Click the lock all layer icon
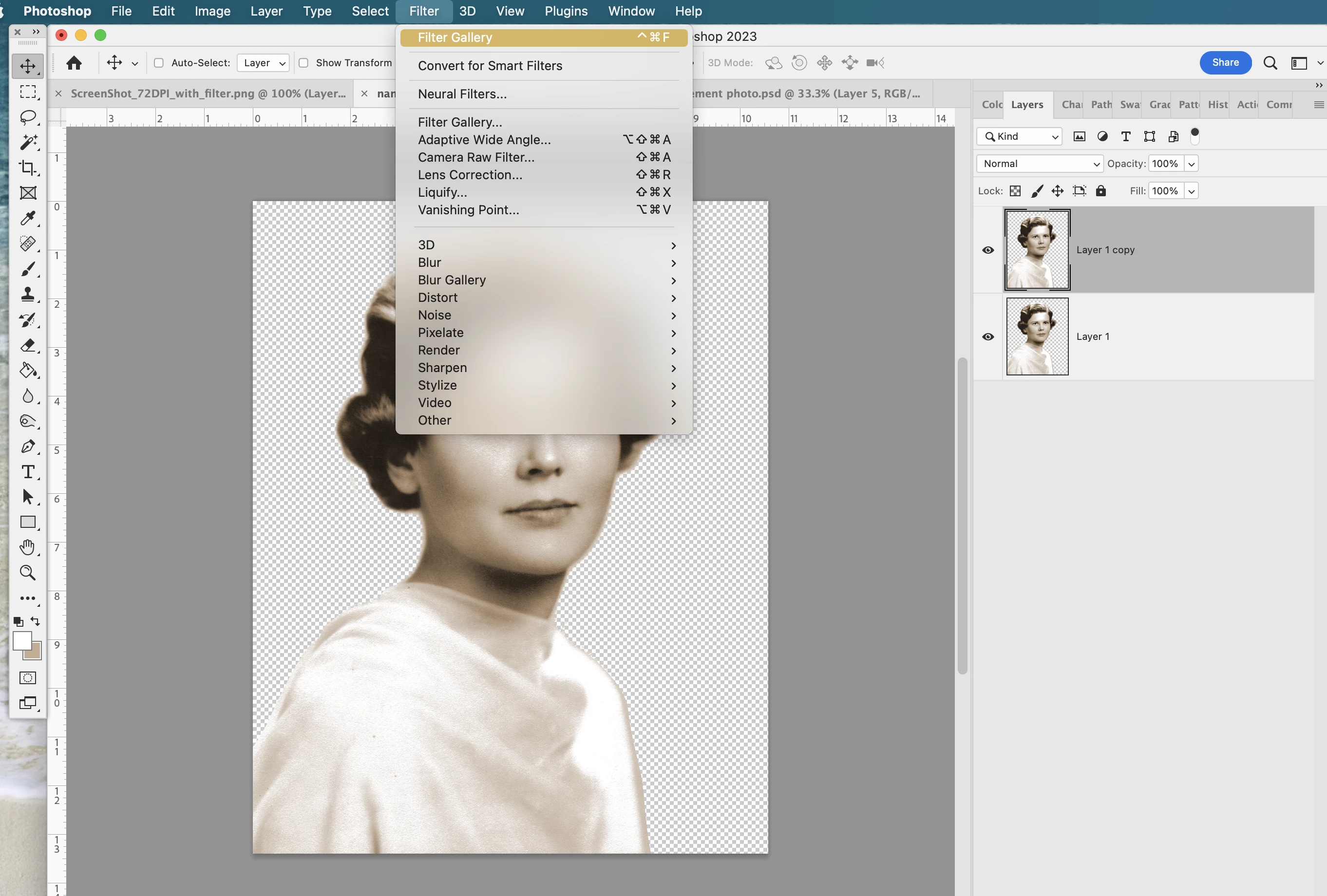 [x=1100, y=190]
